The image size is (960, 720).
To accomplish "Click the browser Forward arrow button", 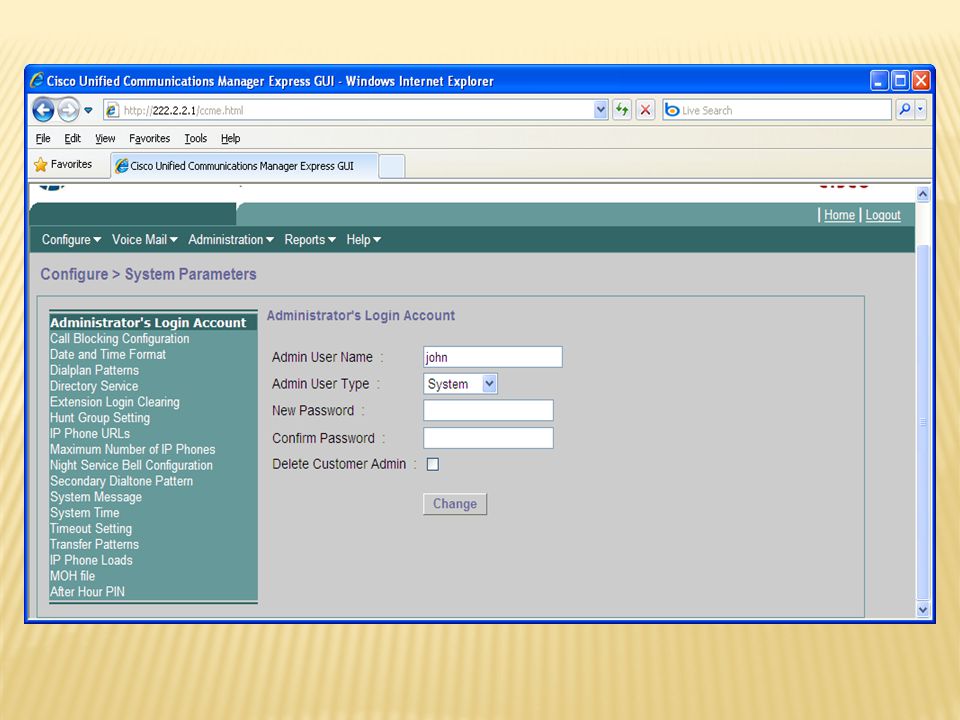I will (x=69, y=110).
